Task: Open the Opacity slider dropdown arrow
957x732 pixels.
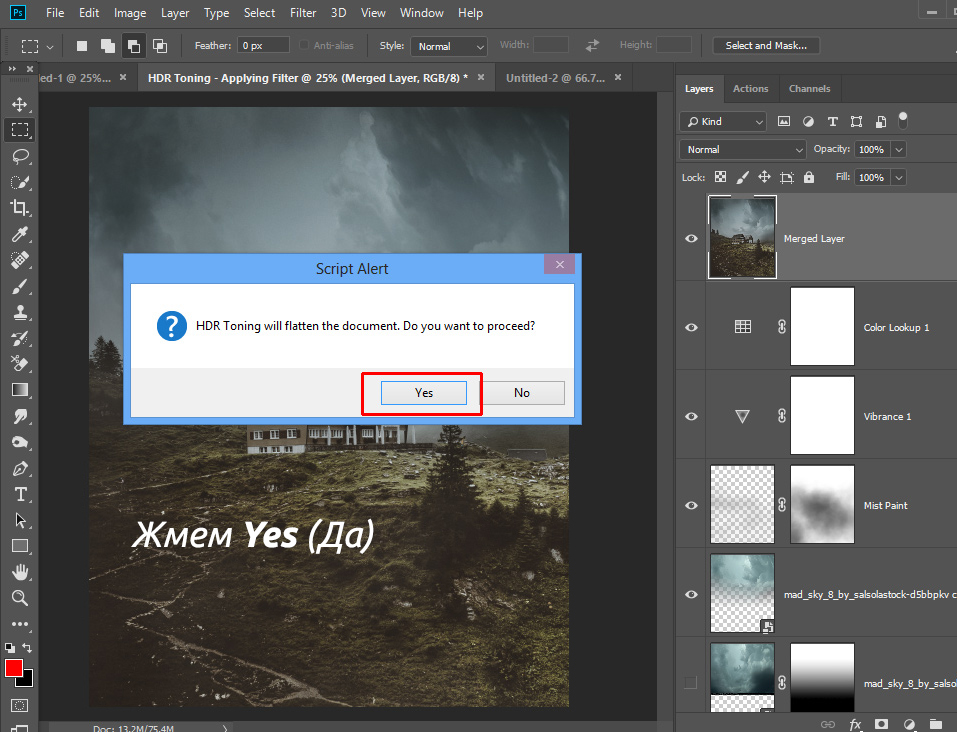Action: click(898, 150)
